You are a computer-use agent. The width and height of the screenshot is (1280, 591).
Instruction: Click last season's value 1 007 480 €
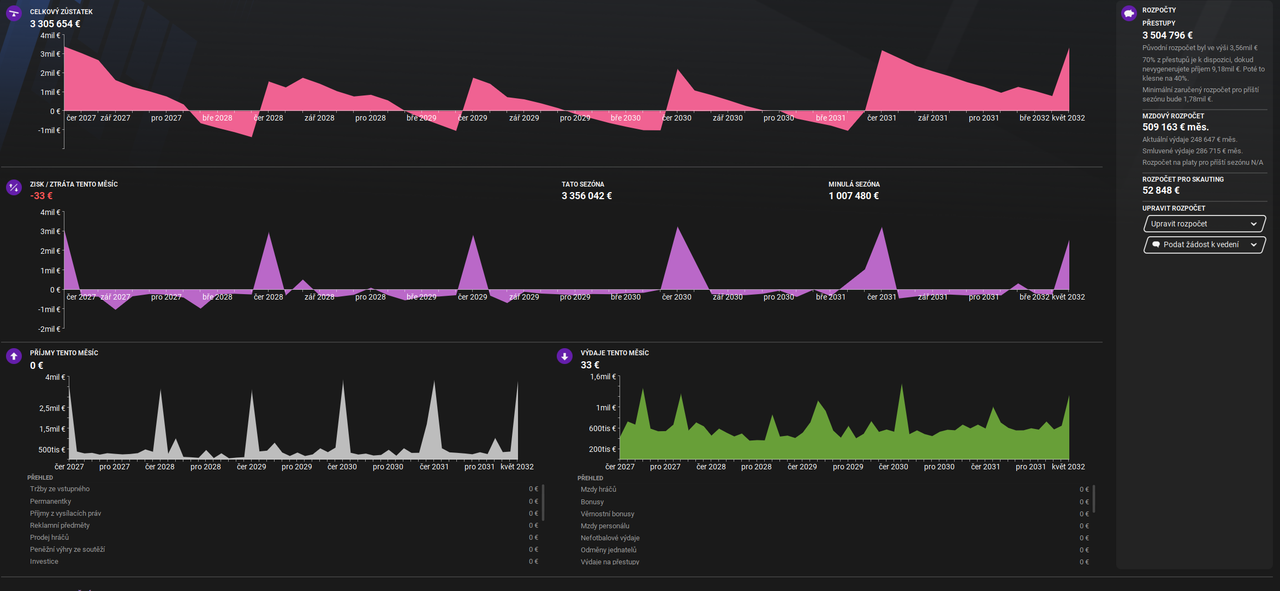pyautogui.click(x=854, y=196)
